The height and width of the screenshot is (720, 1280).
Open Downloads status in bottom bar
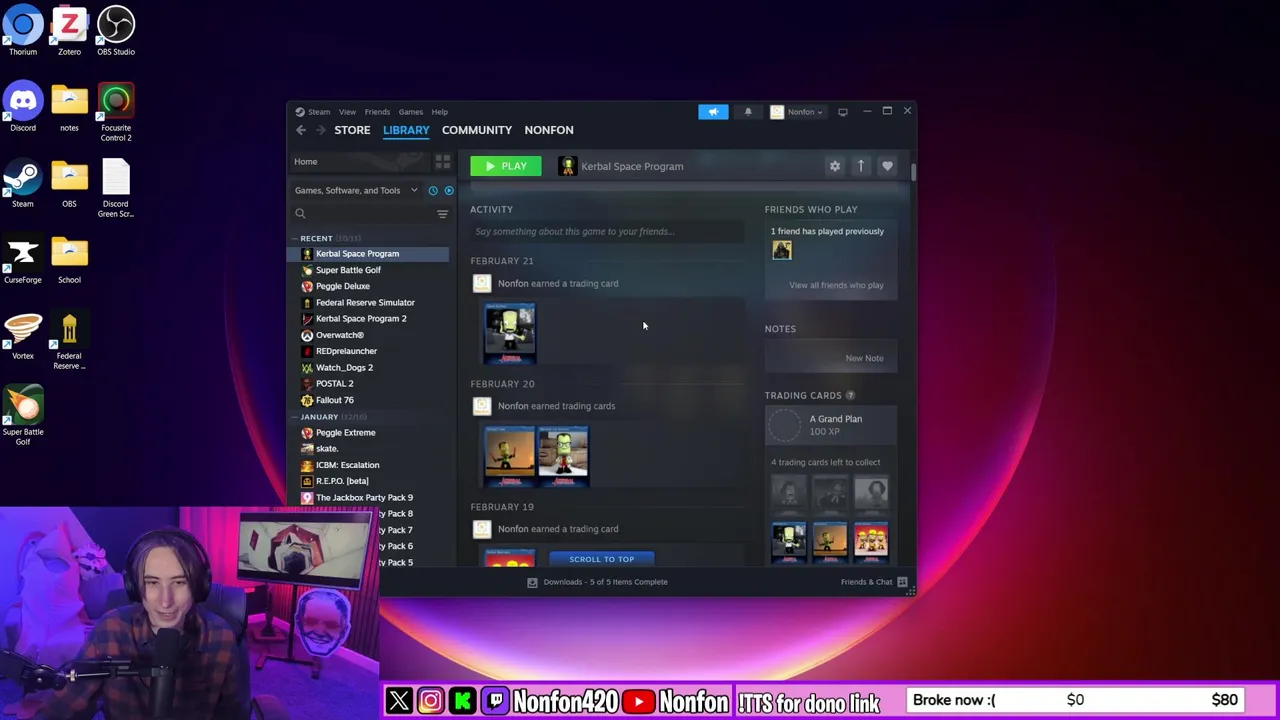coord(598,582)
